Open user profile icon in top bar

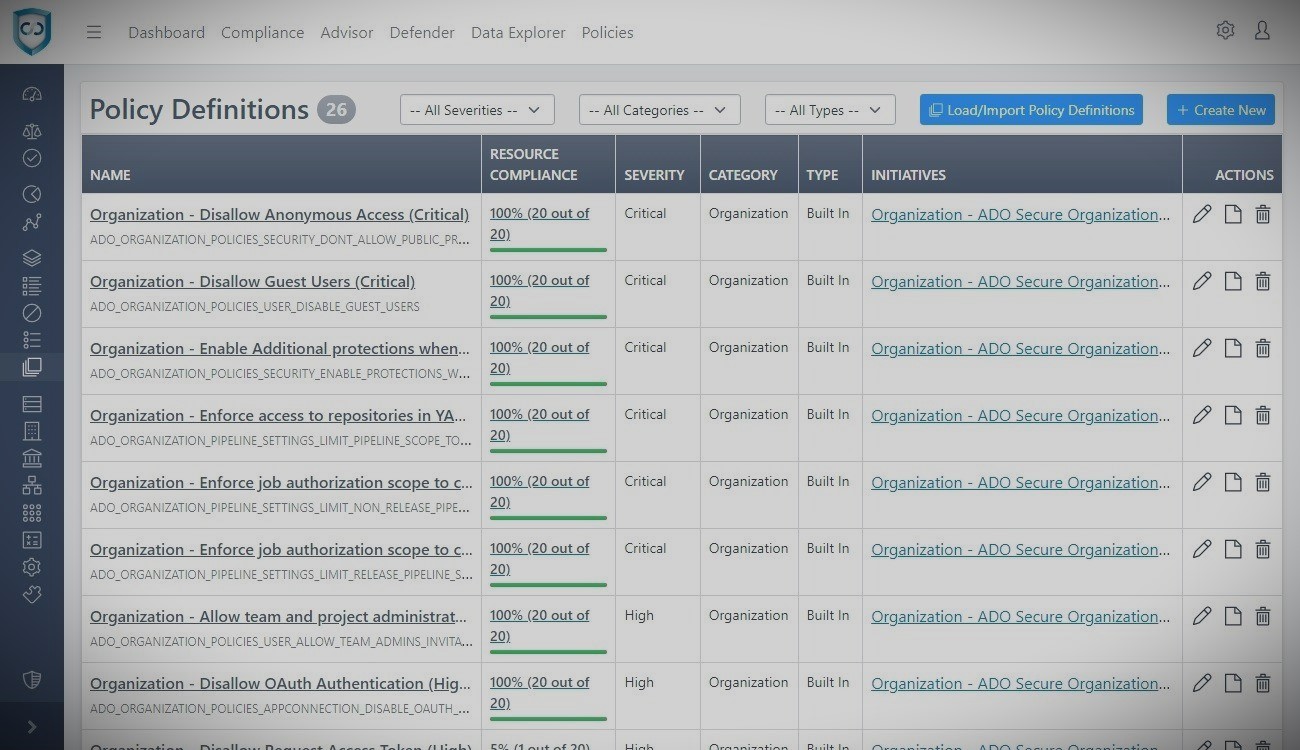1262,31
